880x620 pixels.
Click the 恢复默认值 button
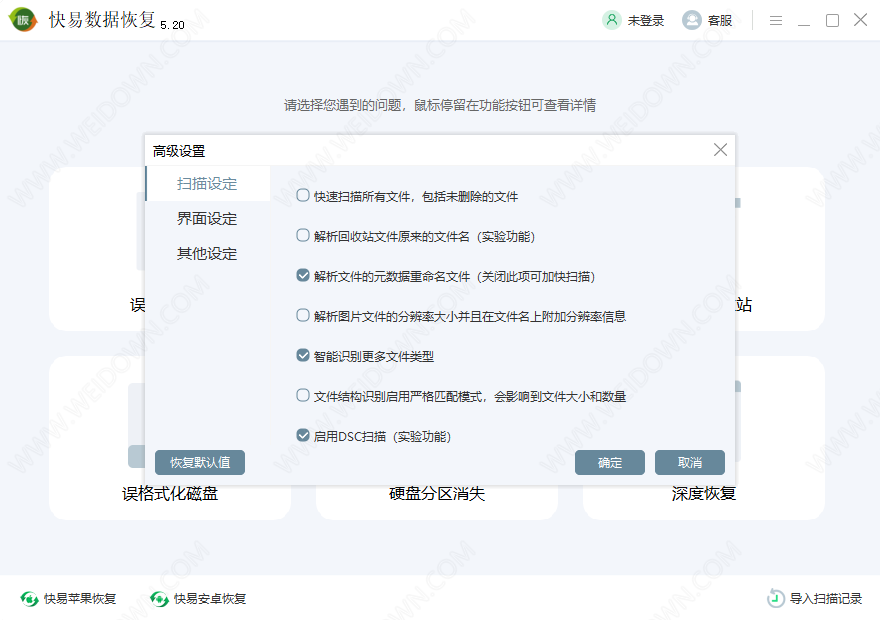coord(200,462)
